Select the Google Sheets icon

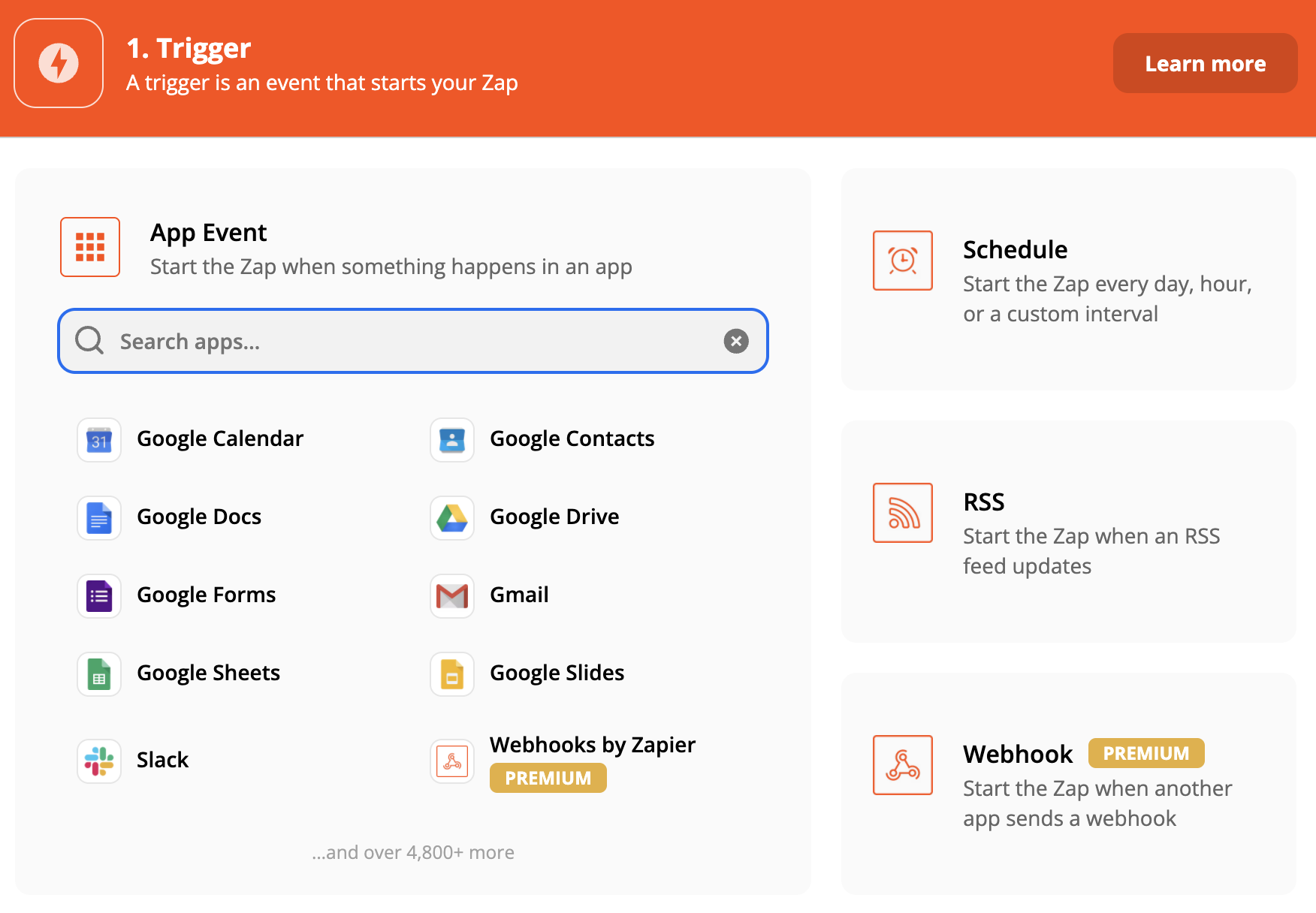point(99,674)
